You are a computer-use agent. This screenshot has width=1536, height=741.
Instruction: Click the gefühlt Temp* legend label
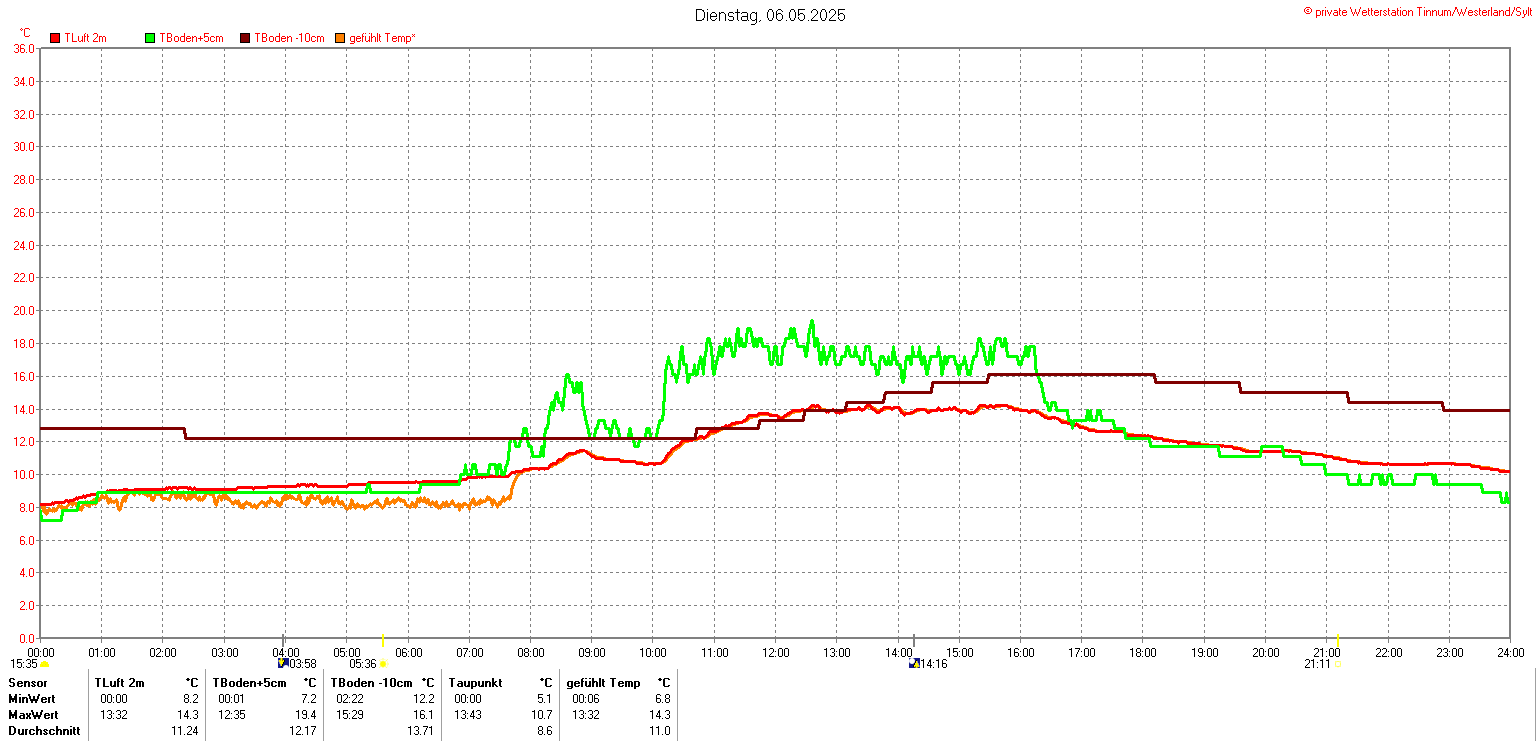(382, 38)
